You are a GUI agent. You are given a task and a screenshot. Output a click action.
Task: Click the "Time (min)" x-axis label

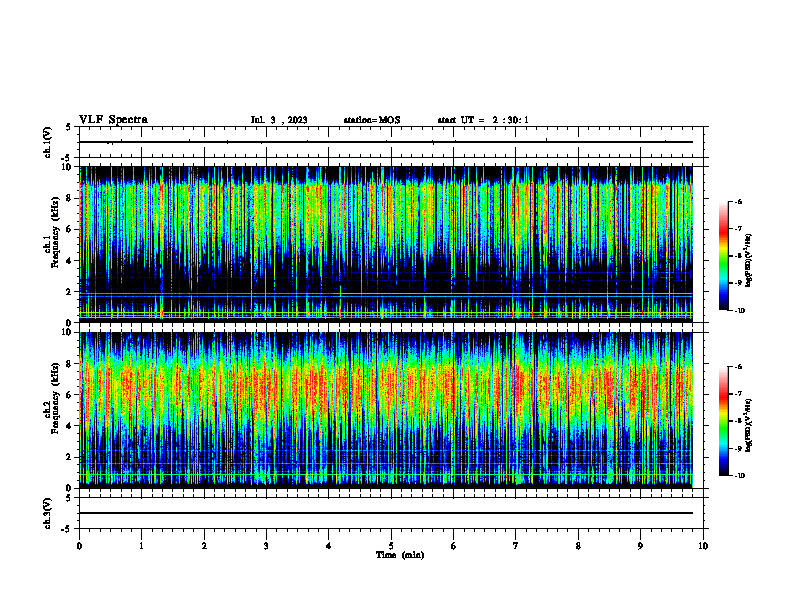pyautogui.click(x=400, y=555)
